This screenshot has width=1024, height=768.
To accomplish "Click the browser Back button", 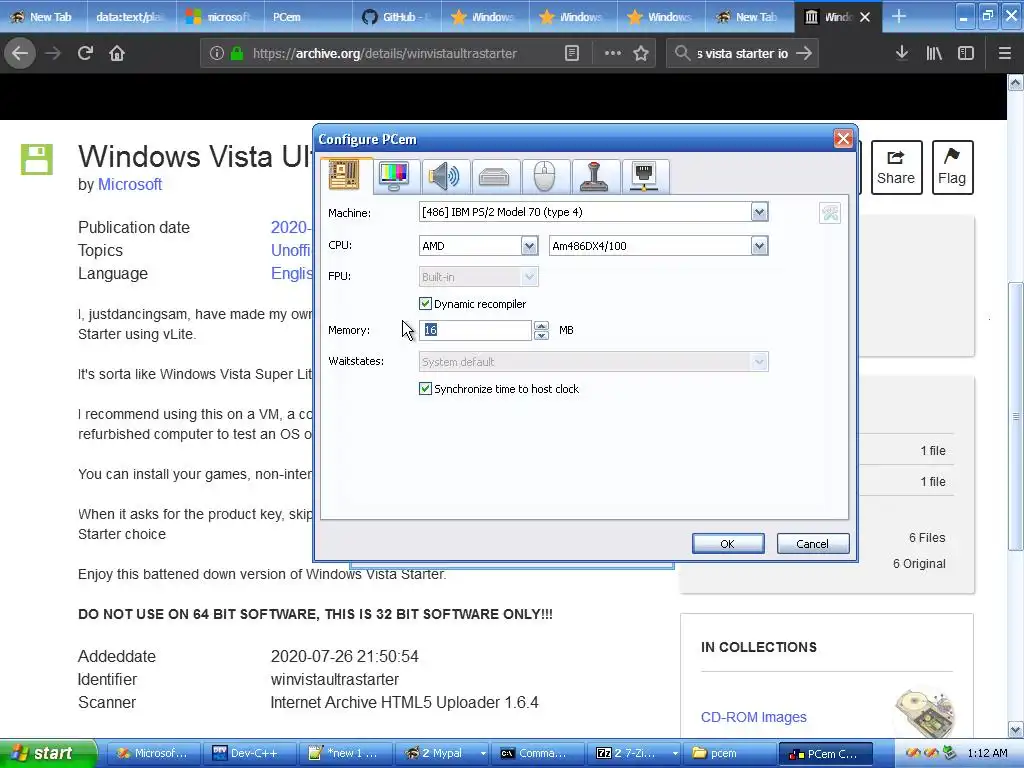I will coord(20,53).
